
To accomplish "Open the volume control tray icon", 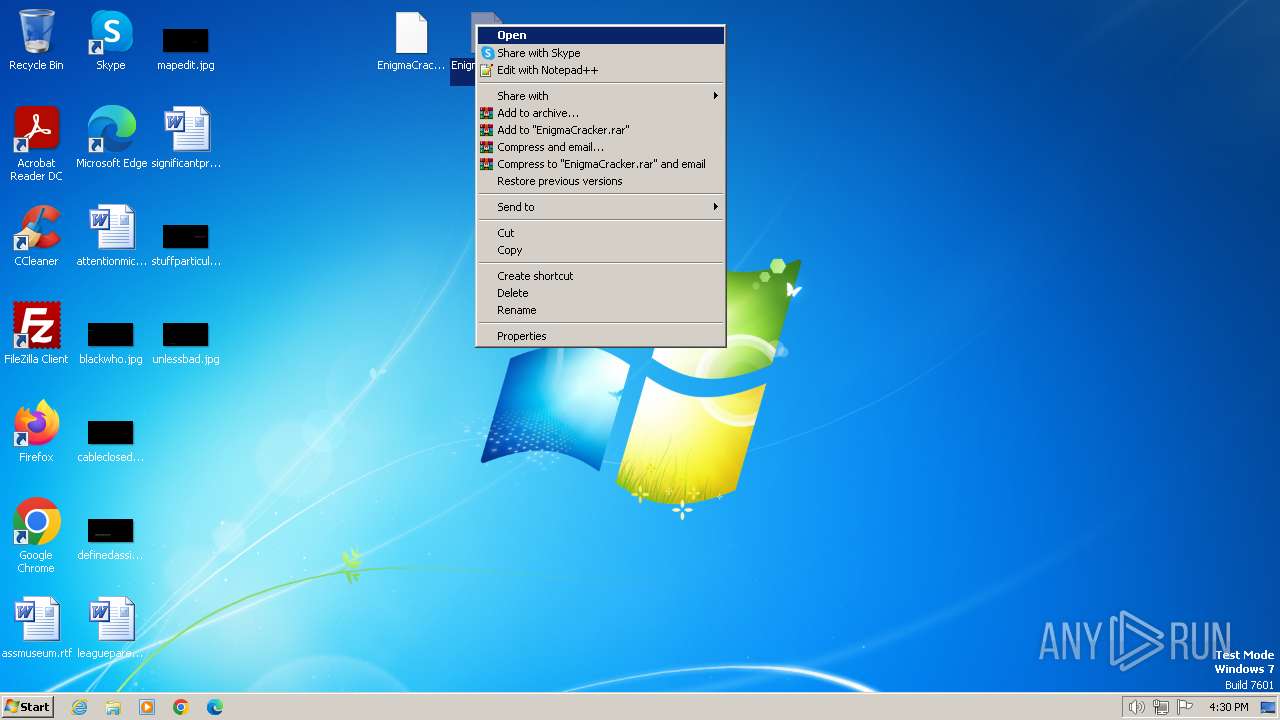I will tap(1136, 707).
